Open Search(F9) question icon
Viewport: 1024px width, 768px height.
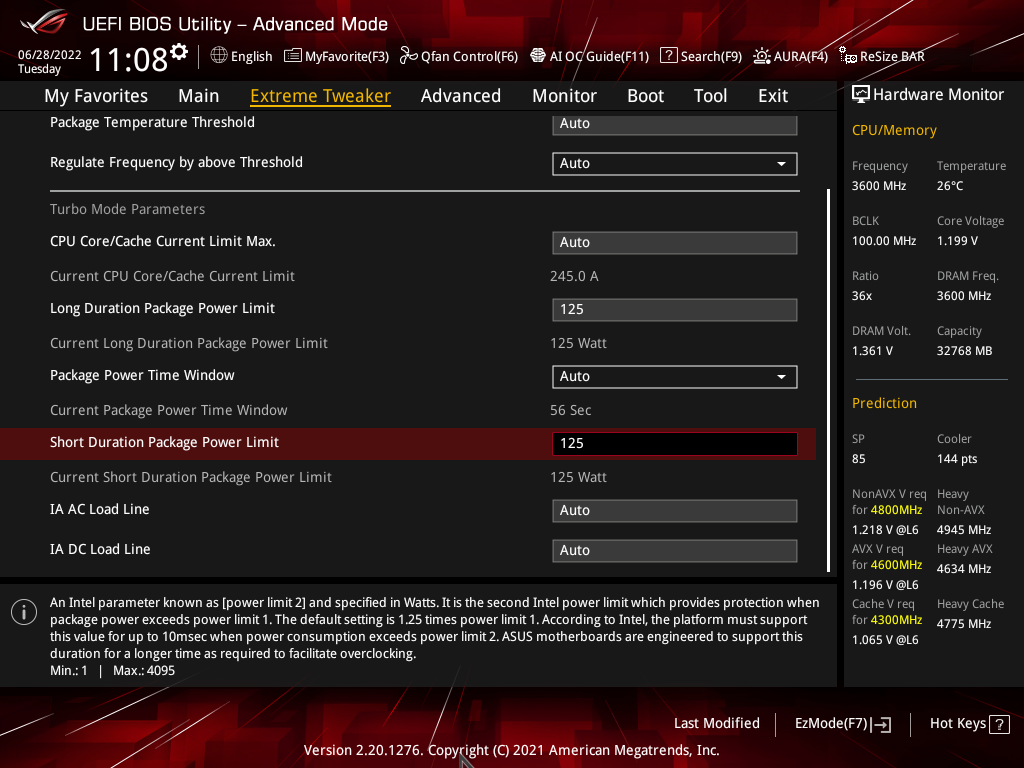[x=668, y=56]
